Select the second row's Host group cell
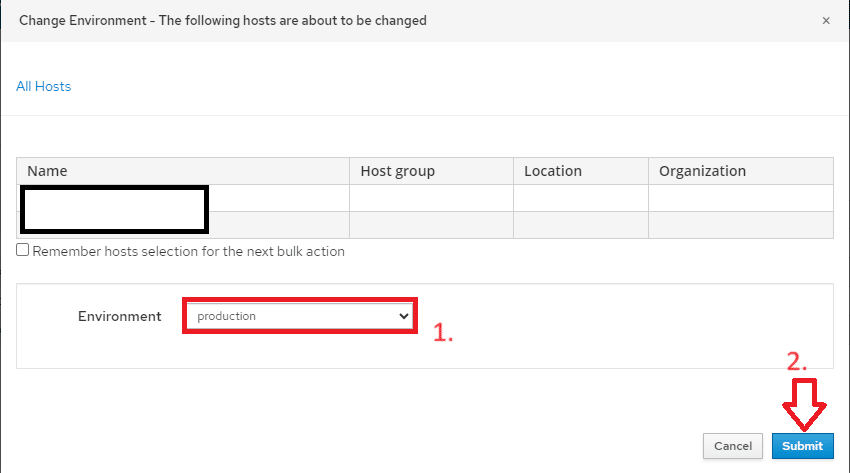The width and height of the screenshot is (850, 473). [432, 225]
